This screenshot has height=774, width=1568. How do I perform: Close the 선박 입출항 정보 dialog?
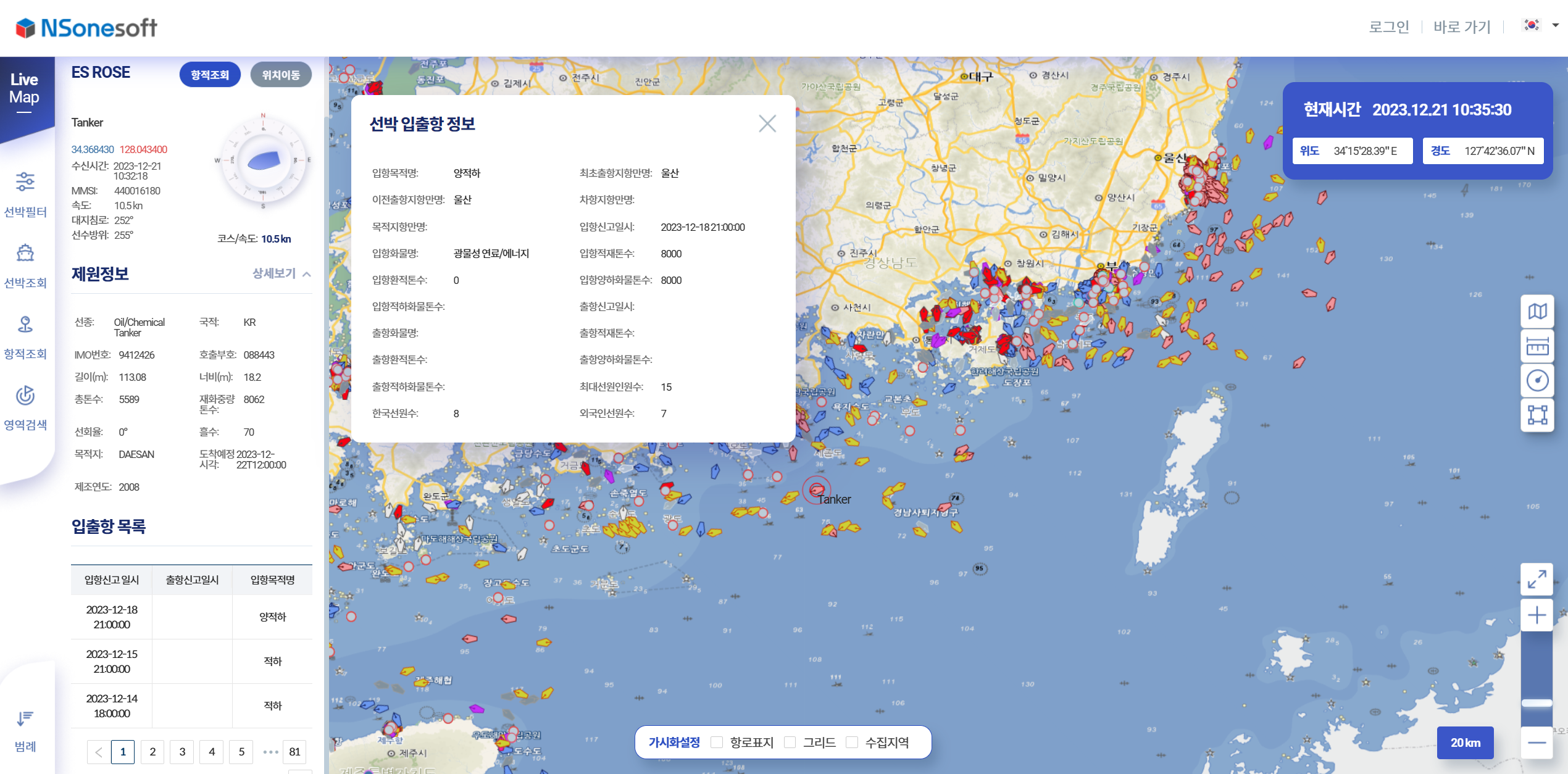point(767,123)
